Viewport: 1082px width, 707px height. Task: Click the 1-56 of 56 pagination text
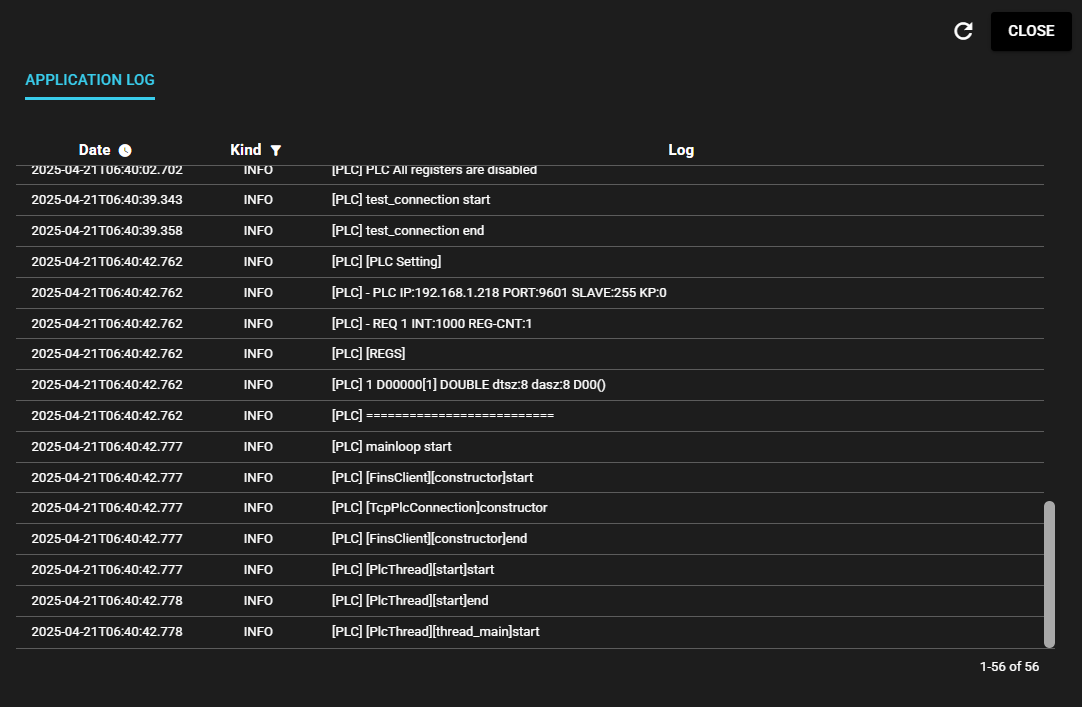tap(1009, 667)
